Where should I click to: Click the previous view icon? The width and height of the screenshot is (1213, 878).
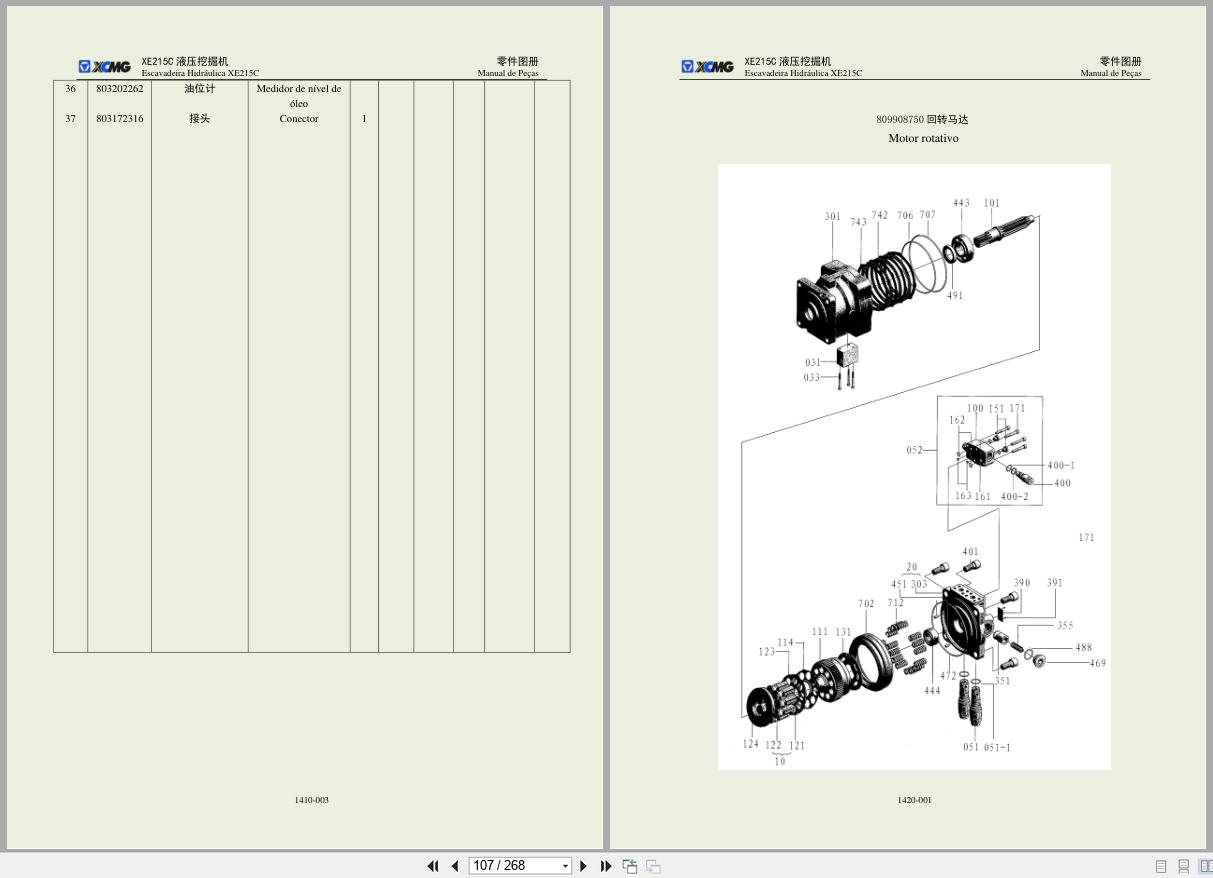[630, 866]
